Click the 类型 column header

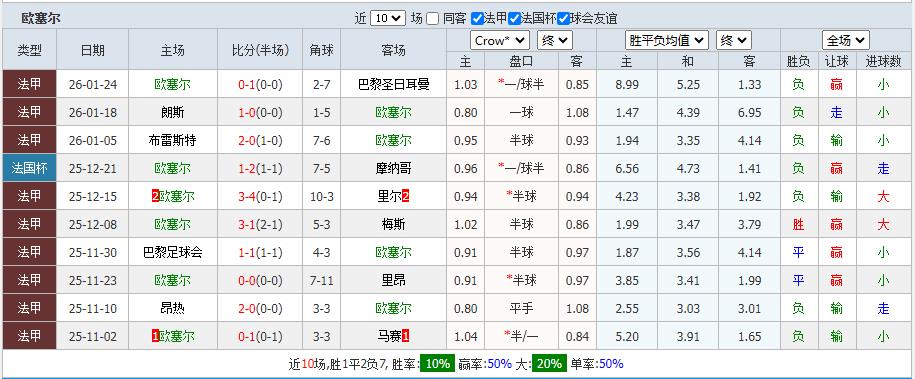[29, 50]
